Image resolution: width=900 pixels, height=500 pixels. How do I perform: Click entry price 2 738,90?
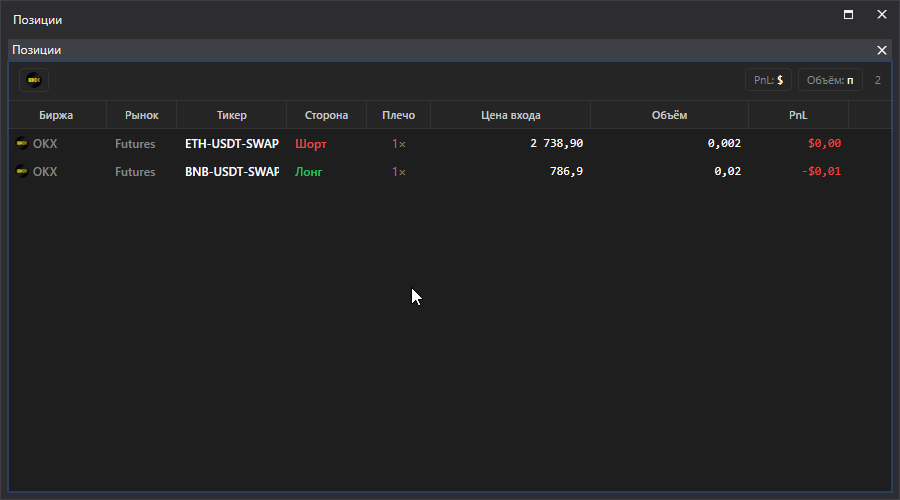[x=556, y=143]
